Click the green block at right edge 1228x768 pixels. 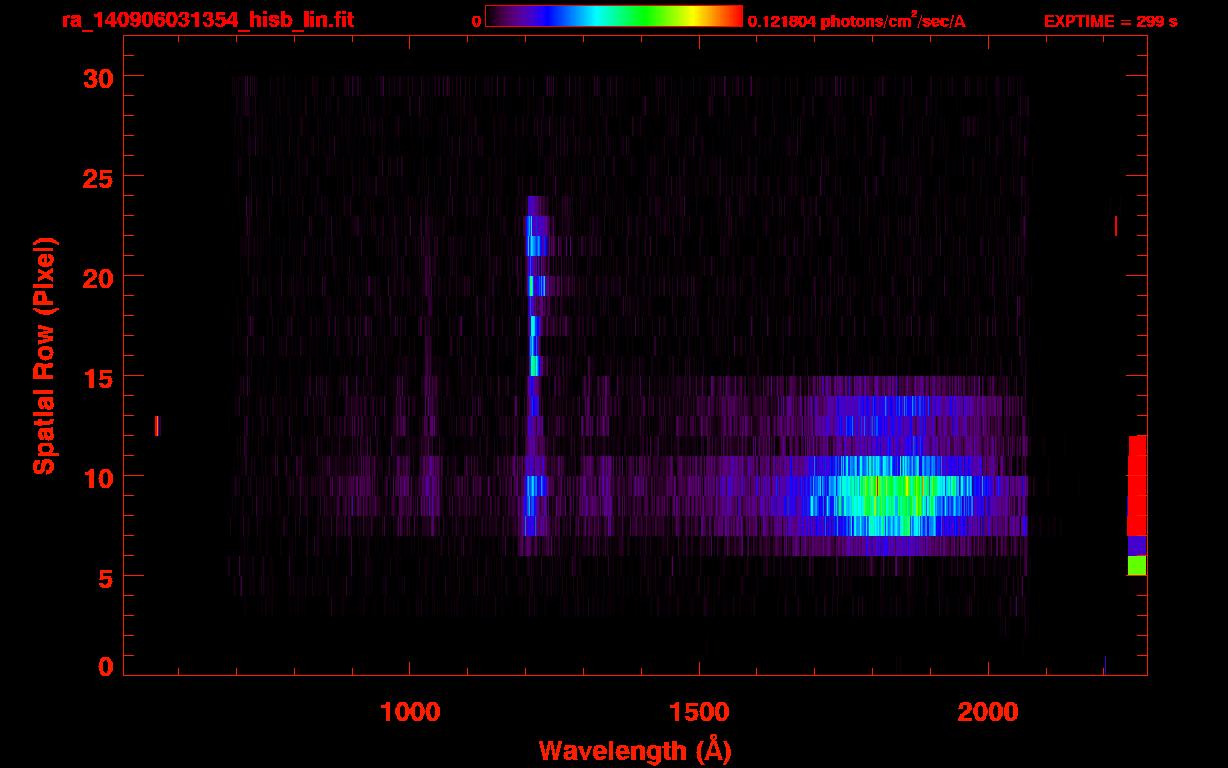coord(1137,566)
